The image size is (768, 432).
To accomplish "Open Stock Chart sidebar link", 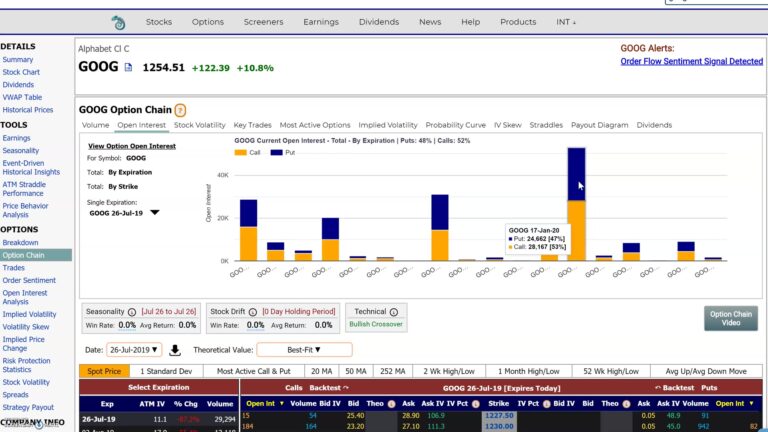I will 21,72.
